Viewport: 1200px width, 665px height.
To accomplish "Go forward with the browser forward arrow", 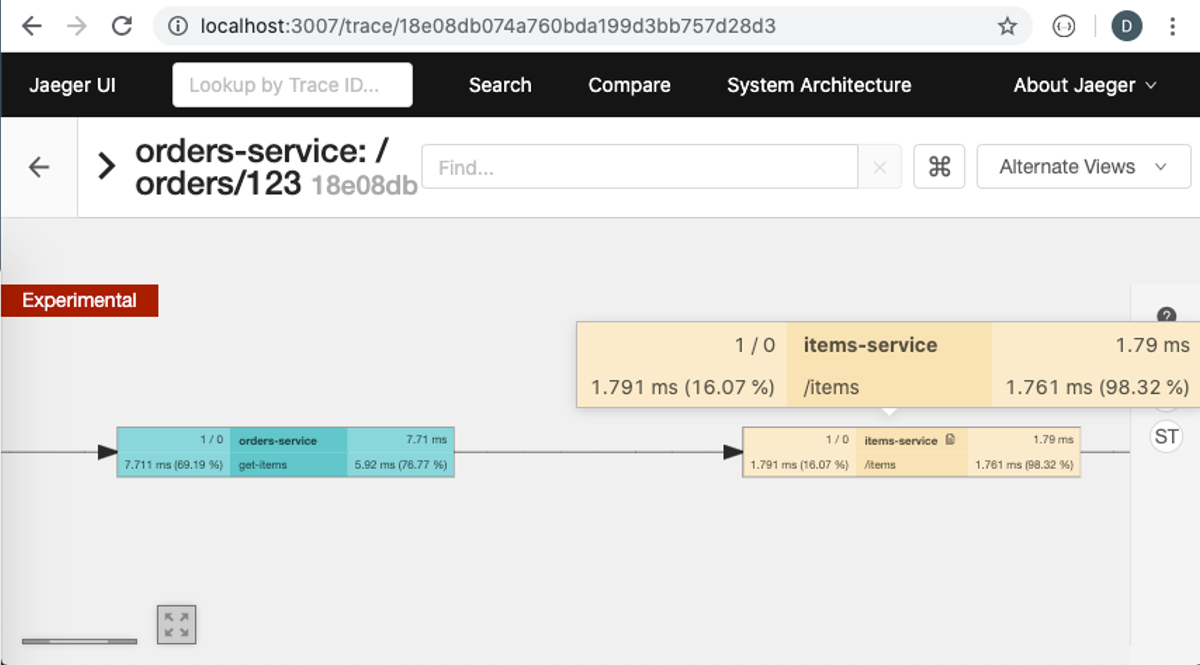I will pyautogui.click(x=77, y=26).
